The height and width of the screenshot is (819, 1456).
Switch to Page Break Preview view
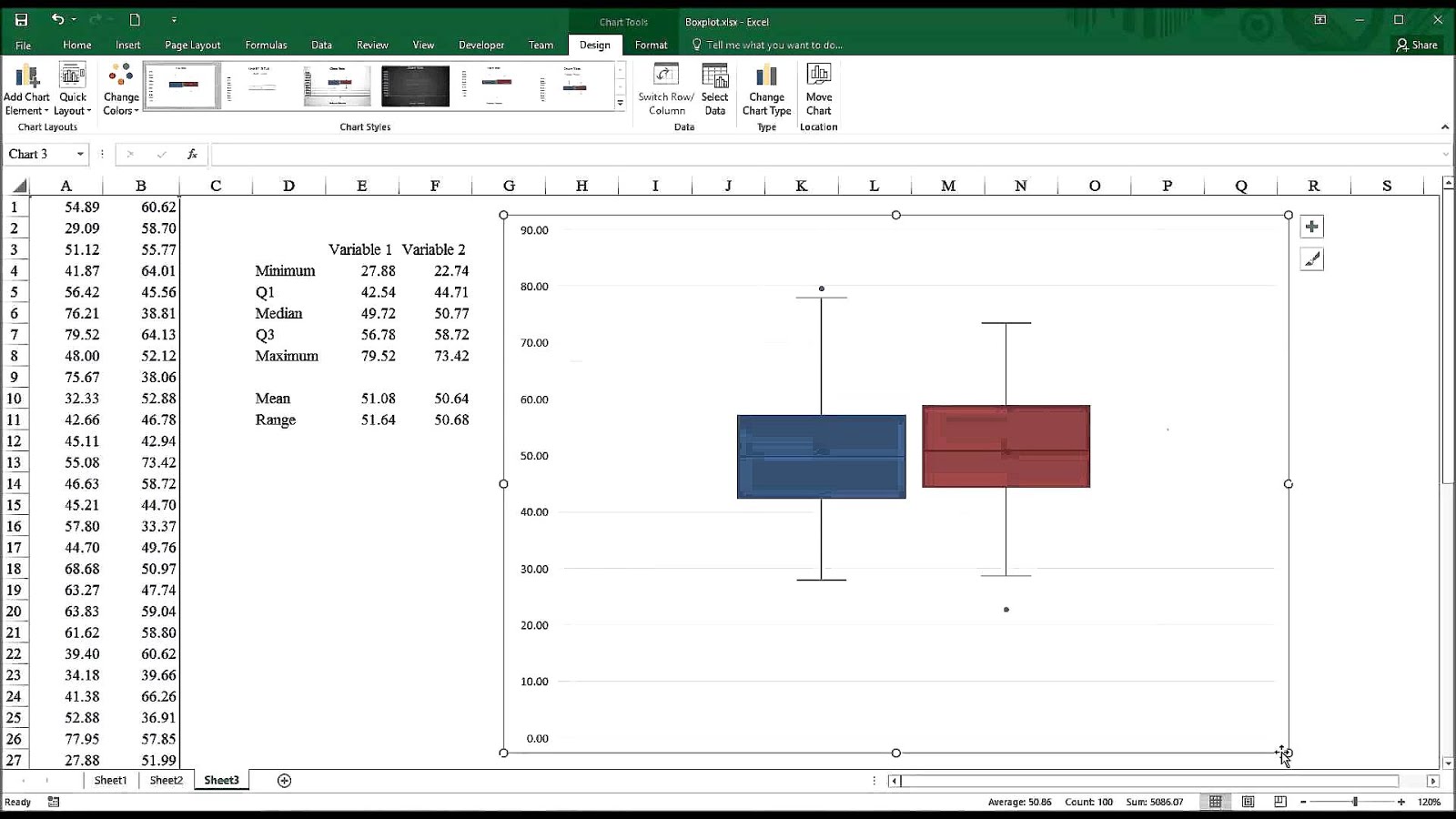(x=1279, y=802)
